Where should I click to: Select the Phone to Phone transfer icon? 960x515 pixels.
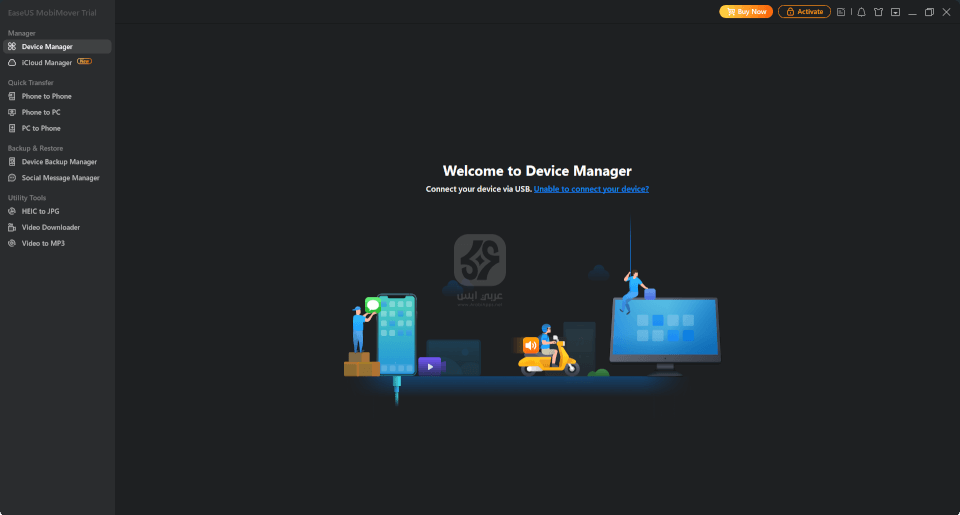(12, 96)
